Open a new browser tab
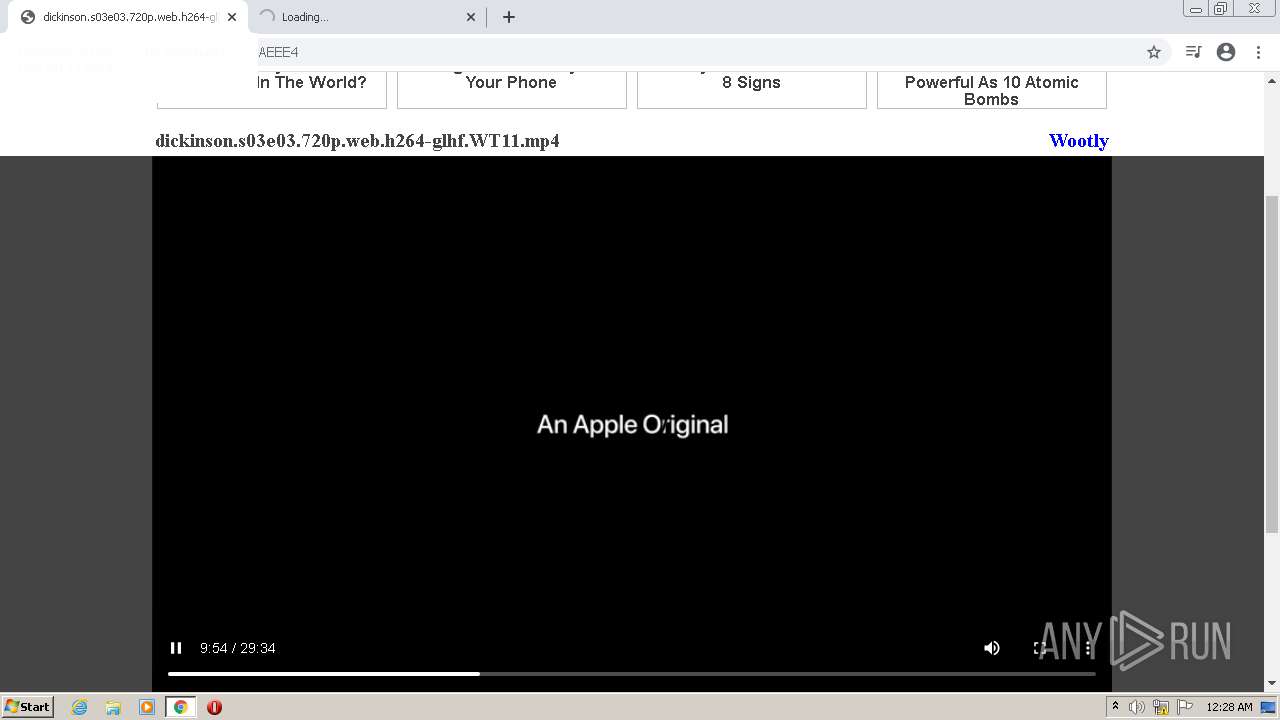Image resolution: width=1280 pixels, height=720 pixels. tap(509, 17)
